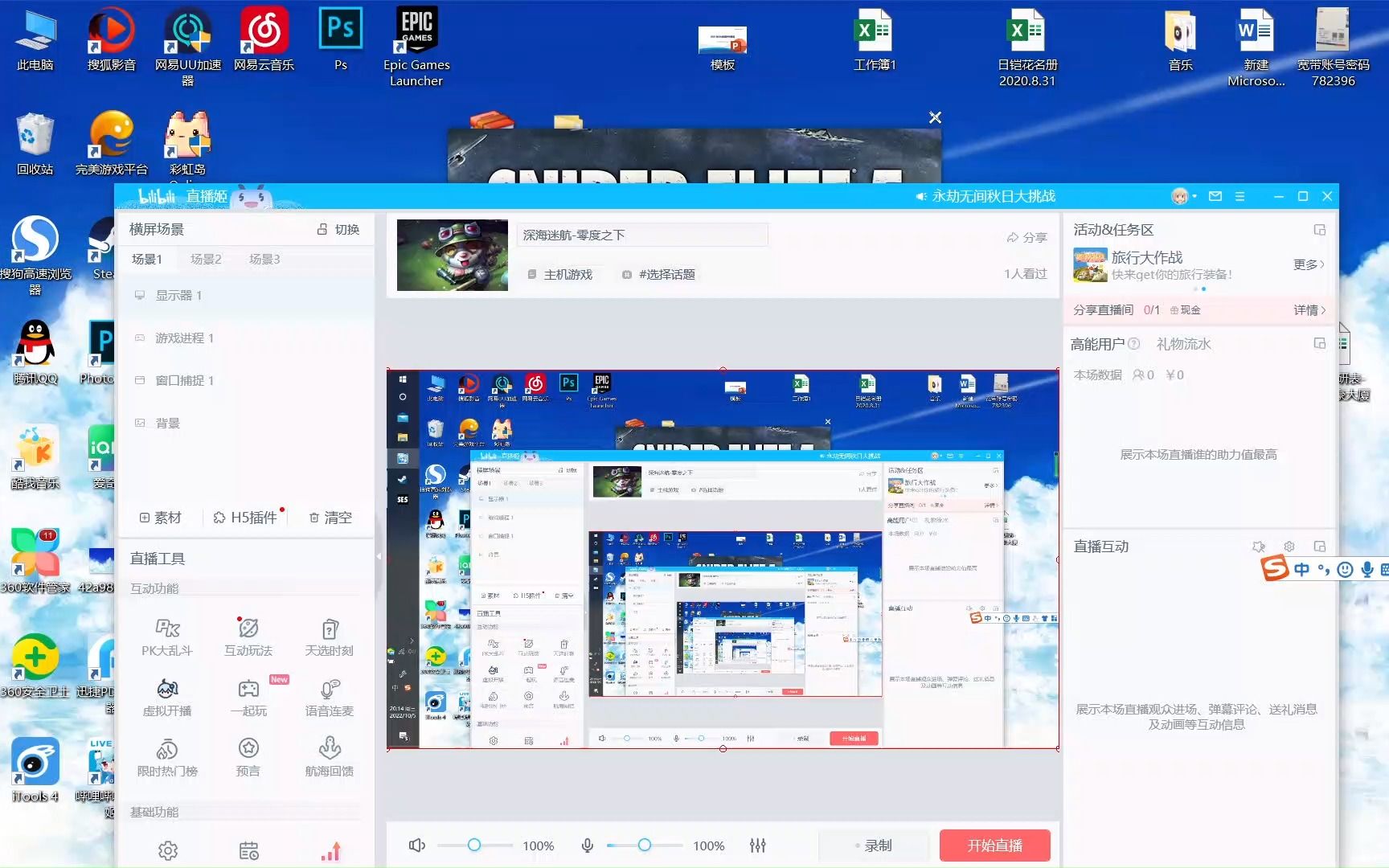Pop out 直播互动 panel
1389x868 pixels.
[1319, 547]
